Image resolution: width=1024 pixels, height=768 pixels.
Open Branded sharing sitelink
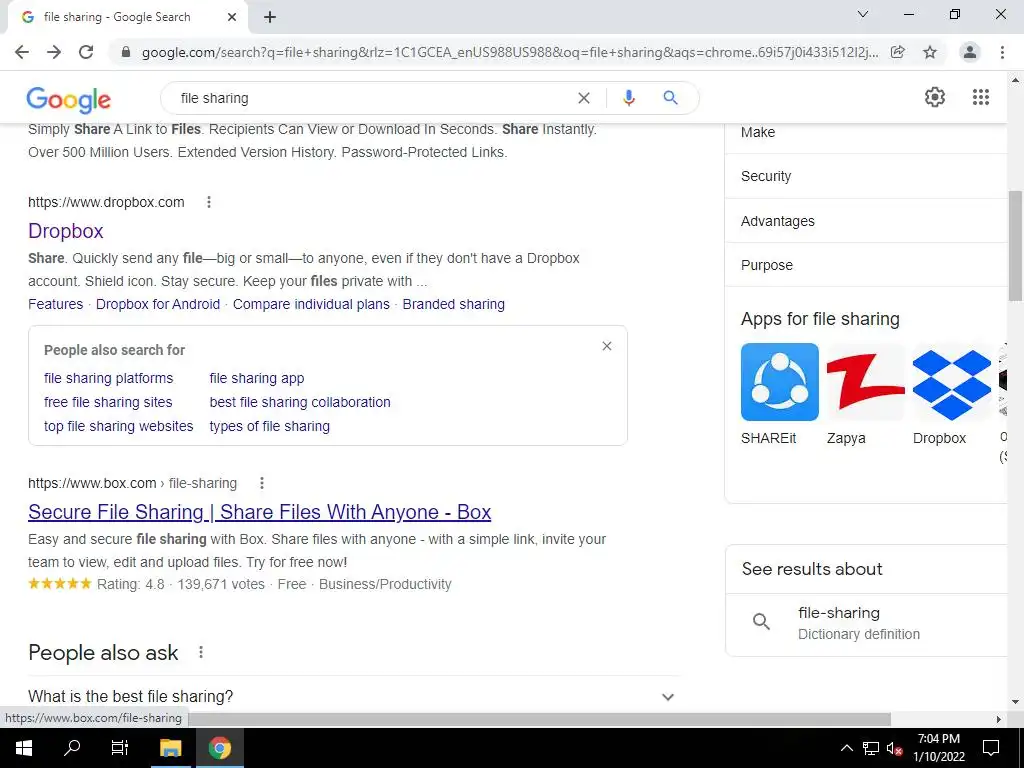453,304
